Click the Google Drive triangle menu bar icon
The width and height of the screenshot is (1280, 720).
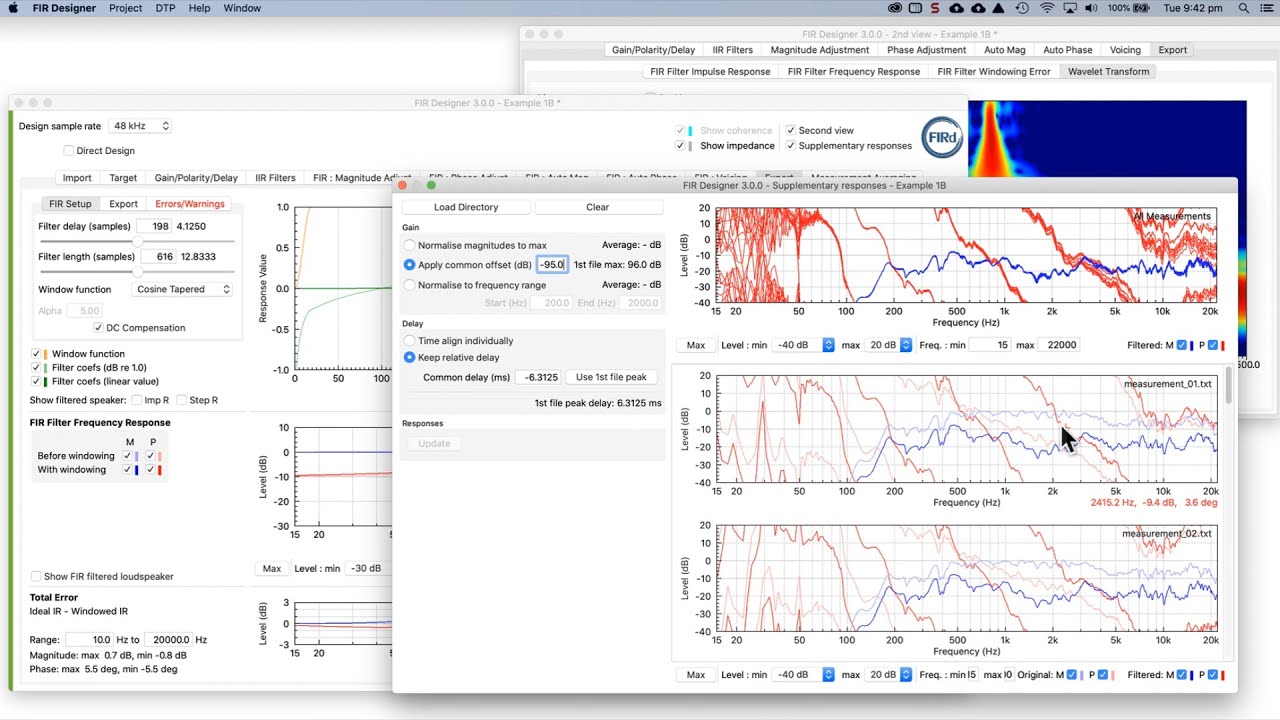pos(998,8)
